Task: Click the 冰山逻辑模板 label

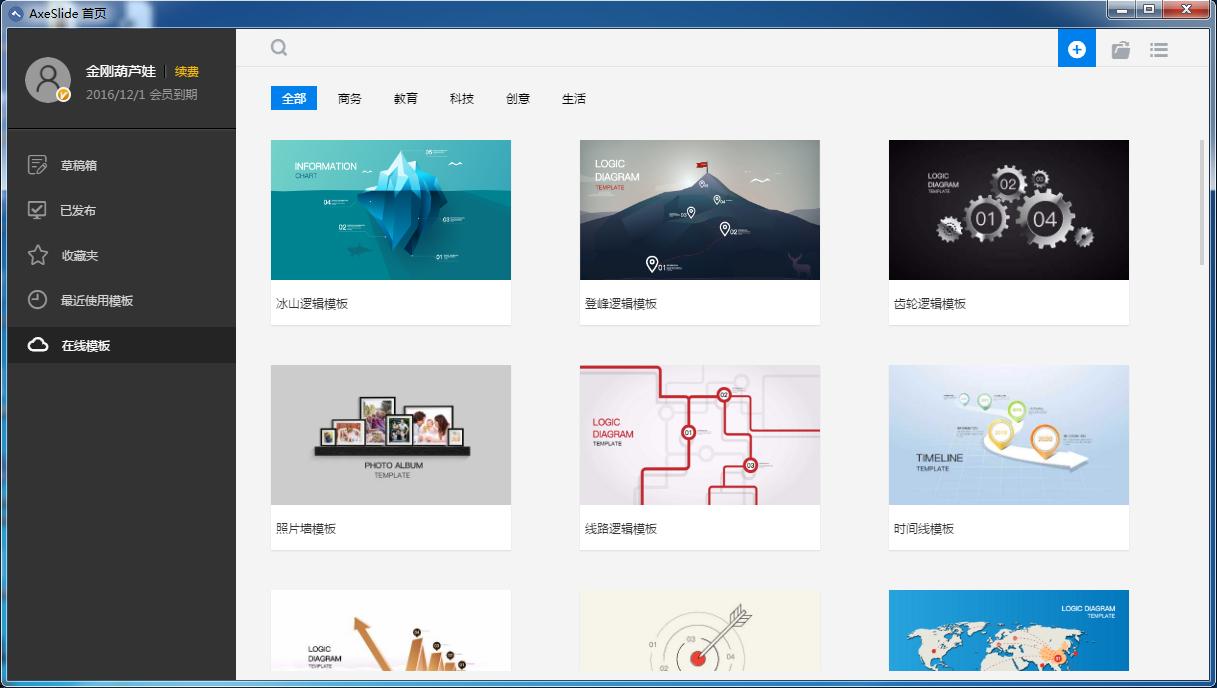Action: pyautogui.click(x=312, y=304)
